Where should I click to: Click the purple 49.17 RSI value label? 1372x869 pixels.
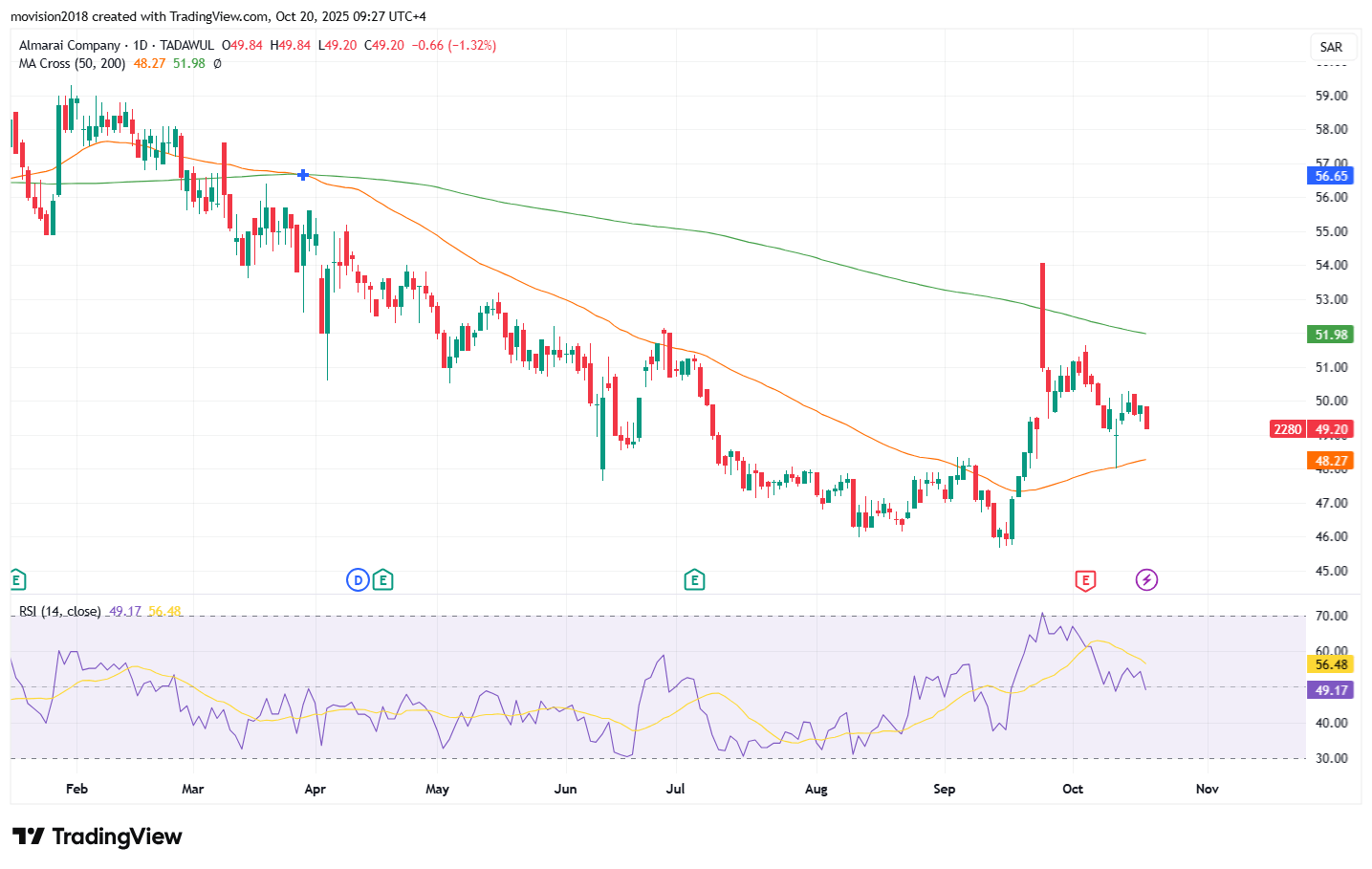click(1330, 690)
